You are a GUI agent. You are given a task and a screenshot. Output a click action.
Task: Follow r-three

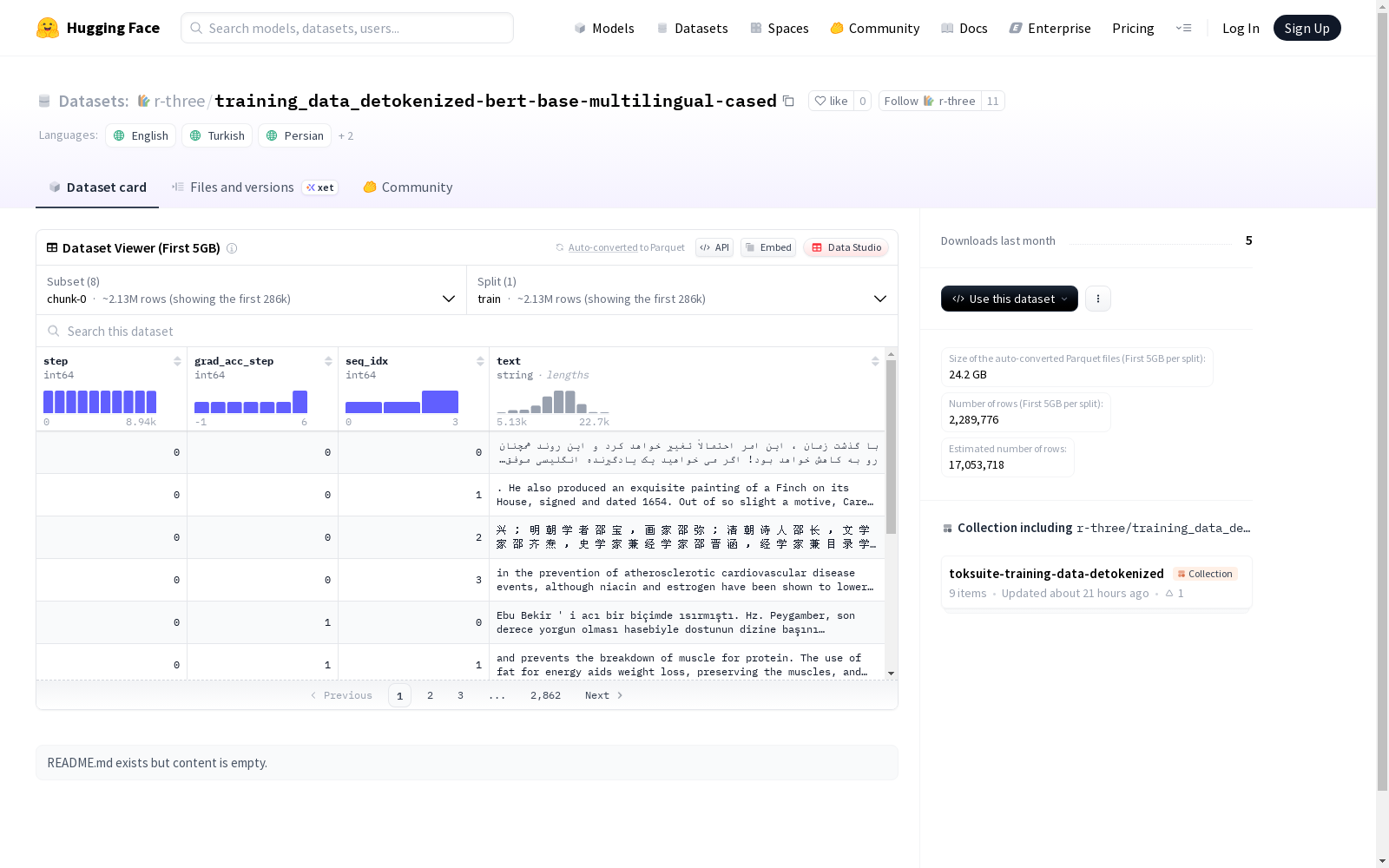pyautogui.click(x=930, y=101)
